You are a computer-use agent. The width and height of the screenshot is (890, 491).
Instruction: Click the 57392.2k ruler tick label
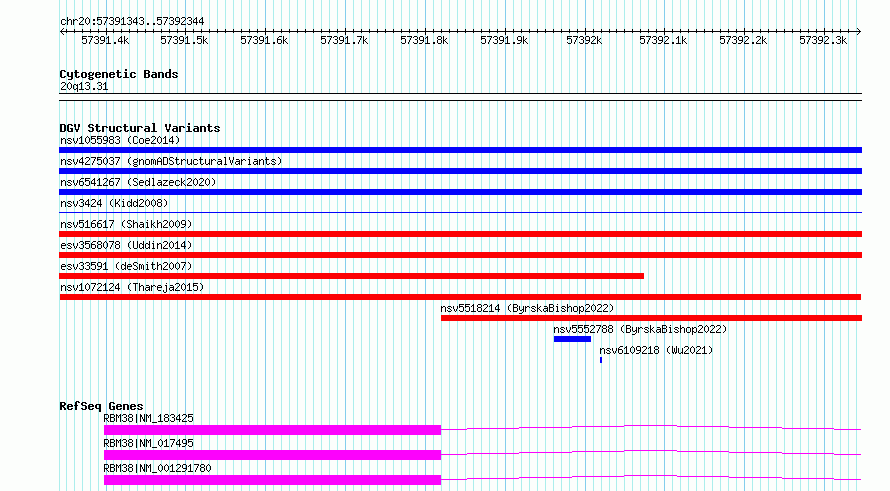pyautogui.click(x=743, y=40)
